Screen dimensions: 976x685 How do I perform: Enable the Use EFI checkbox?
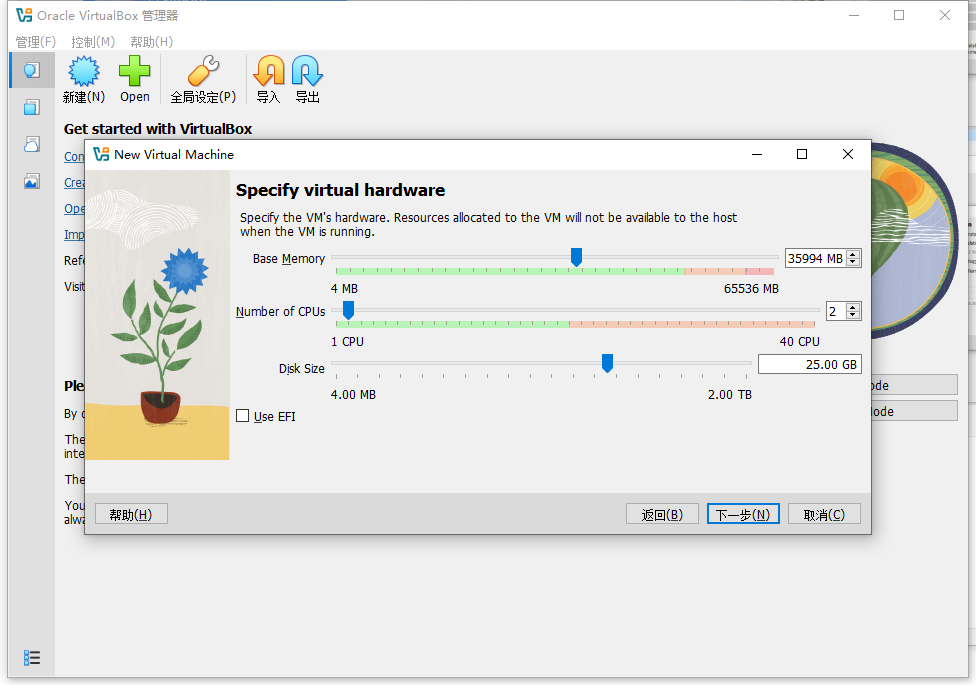pyautogui.click(x=243, y=416)
